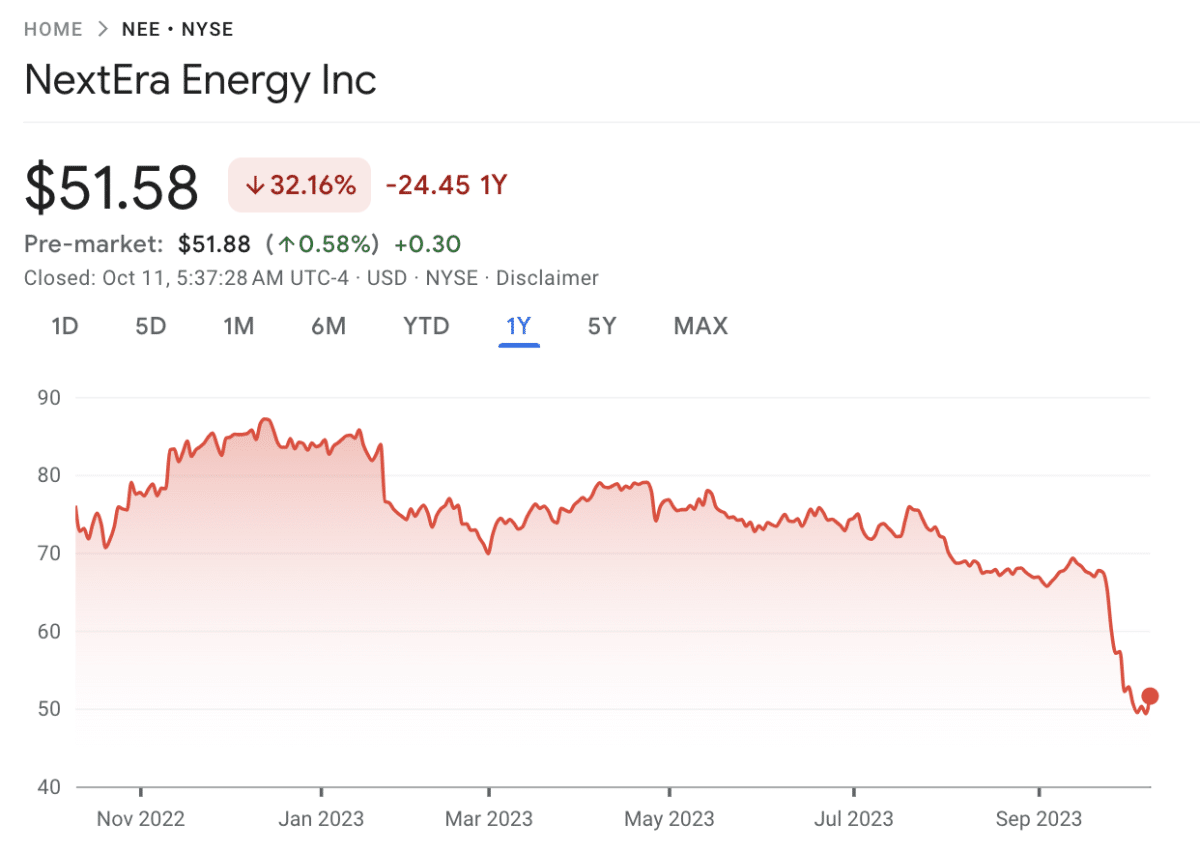Switch to the 1M chart view
This screenshot has width=1200, height=852.
point(239,325)
